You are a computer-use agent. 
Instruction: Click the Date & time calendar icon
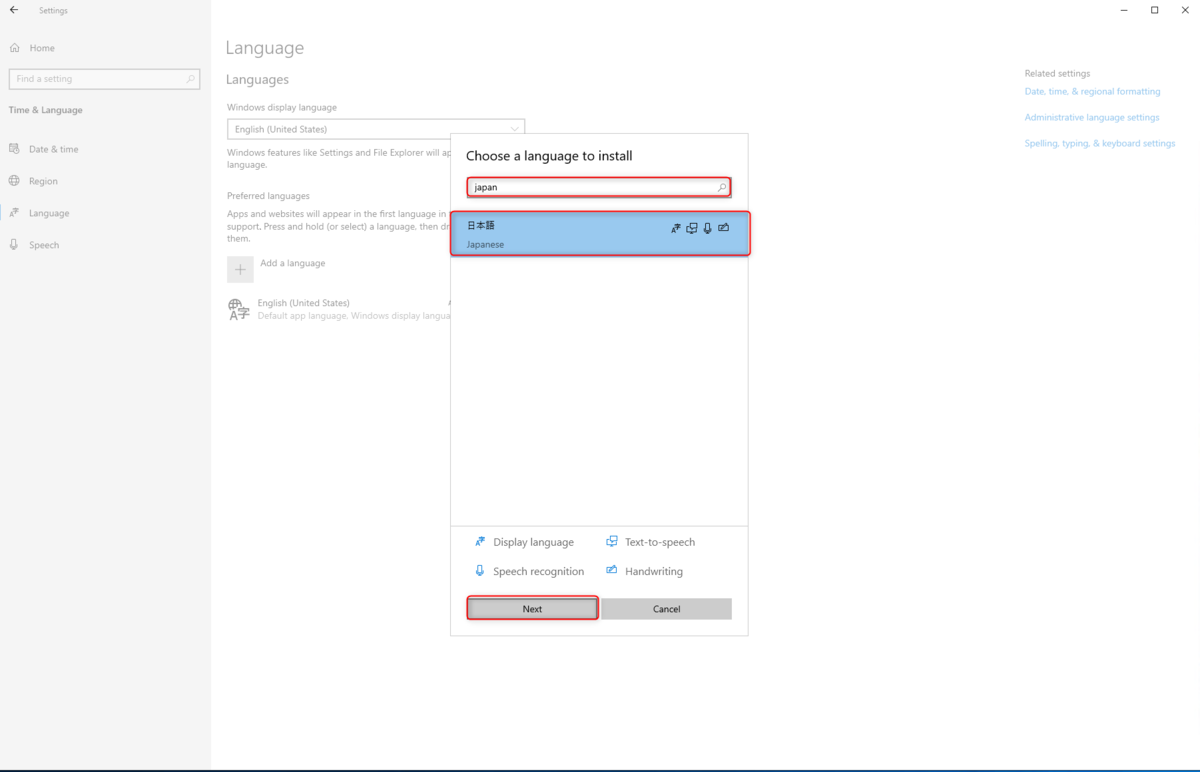(x=15, y=149)
